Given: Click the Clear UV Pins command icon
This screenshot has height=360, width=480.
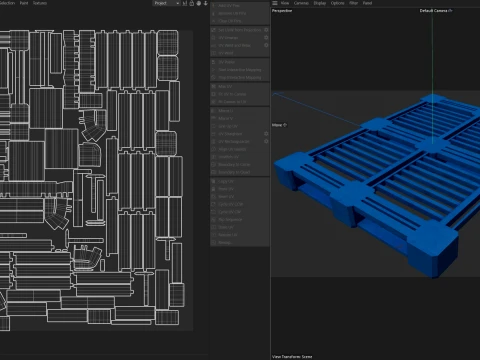Looking at the screenshot, I should pos(214,21).
